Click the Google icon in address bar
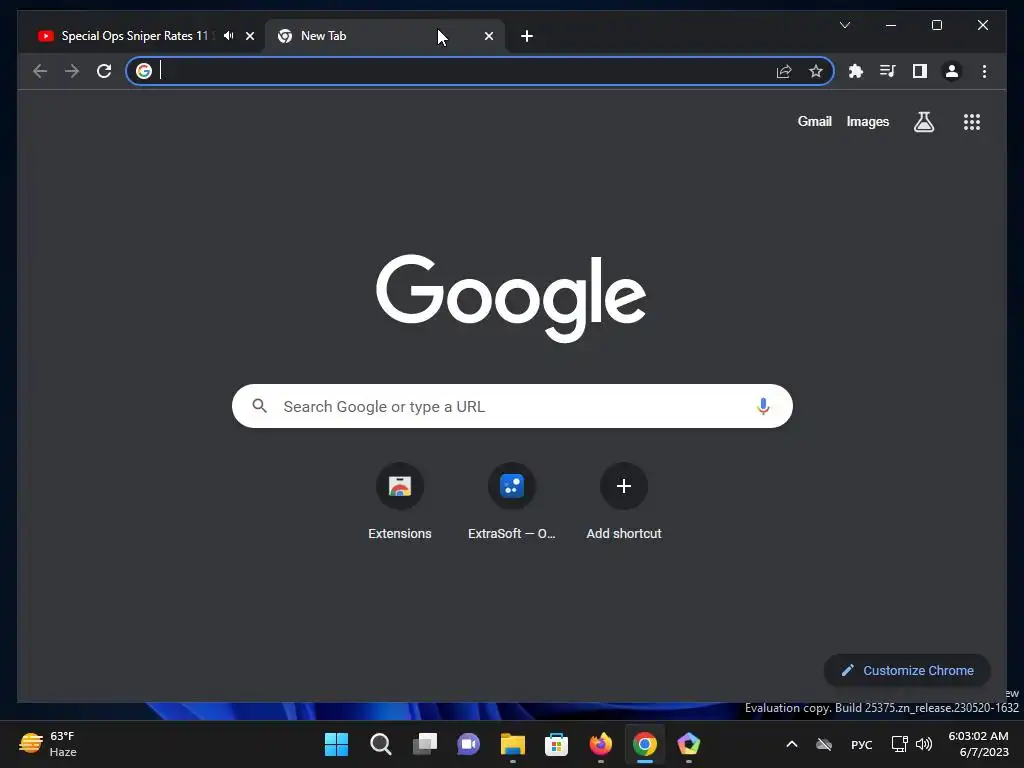 [x=144, y=71]
